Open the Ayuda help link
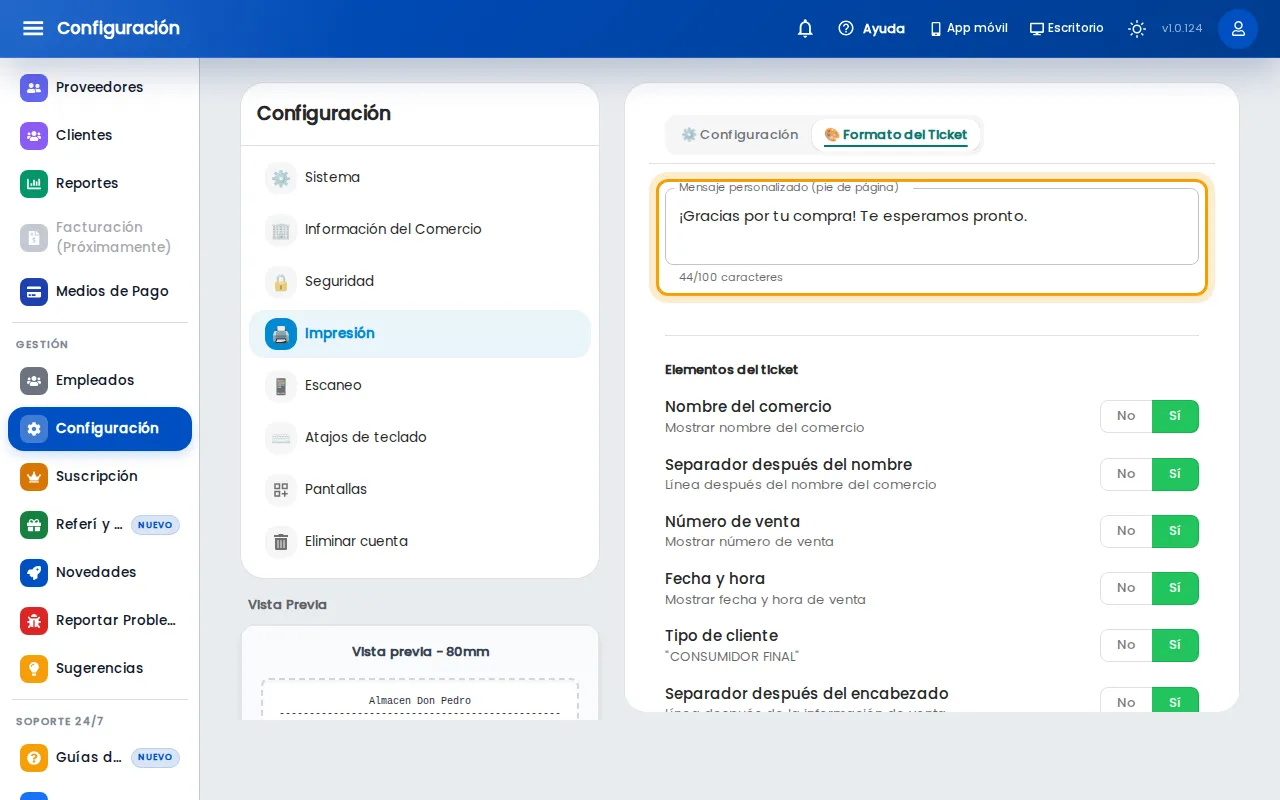Screen dimensions: 1280x800 tap(871, 29)
